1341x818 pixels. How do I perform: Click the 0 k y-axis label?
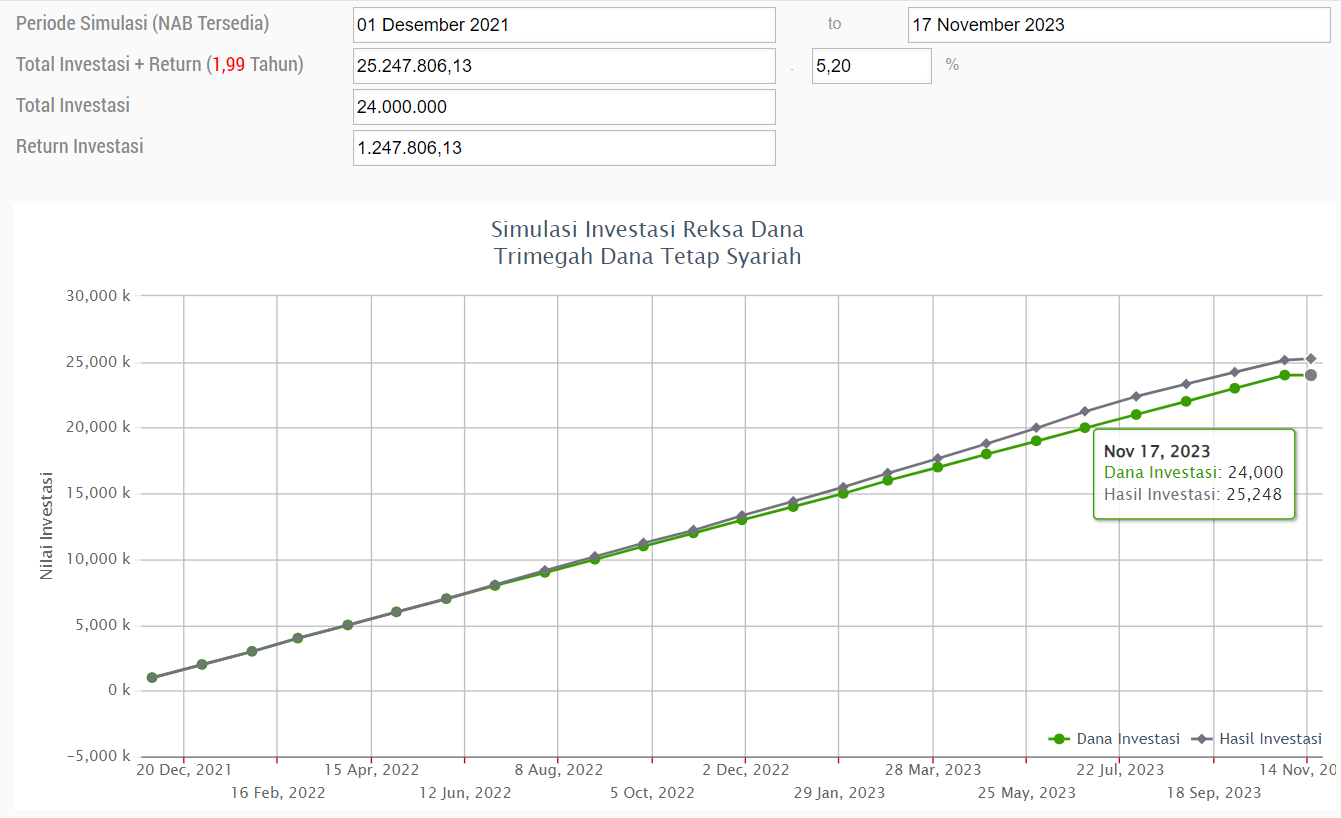(x=119, y=690)
